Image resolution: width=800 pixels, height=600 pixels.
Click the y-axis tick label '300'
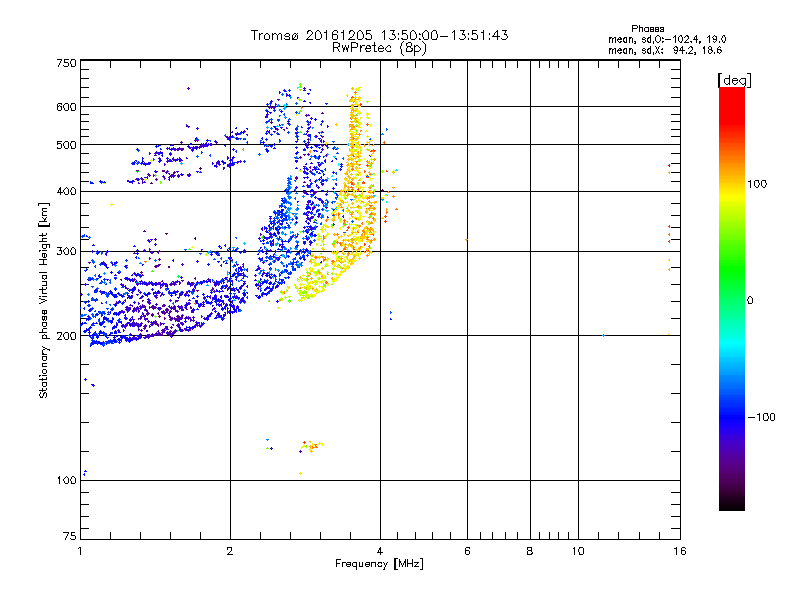point(67,251)
